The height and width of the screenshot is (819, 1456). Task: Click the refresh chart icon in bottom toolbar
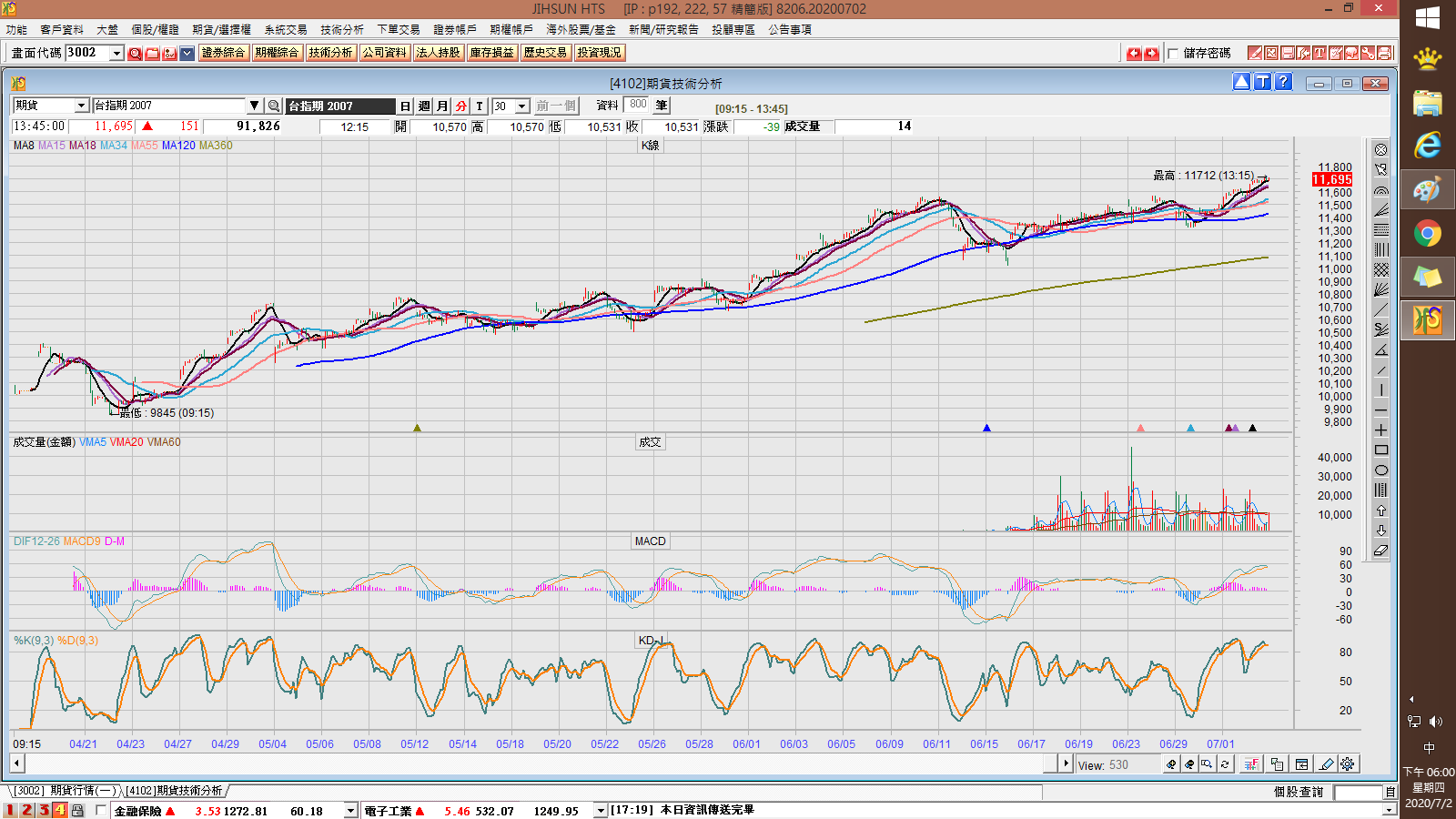click(1225, 764)
